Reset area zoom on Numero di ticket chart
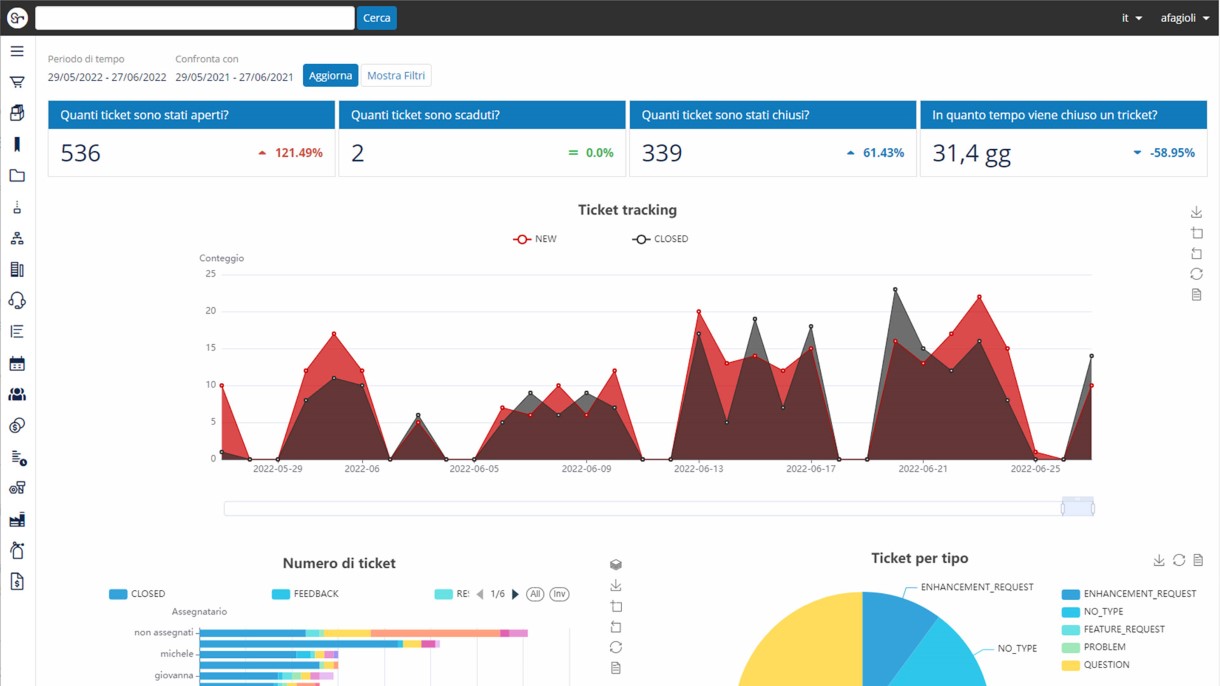Image resolution: width=1220 pixels, height=686 pixels. (616, 627)
